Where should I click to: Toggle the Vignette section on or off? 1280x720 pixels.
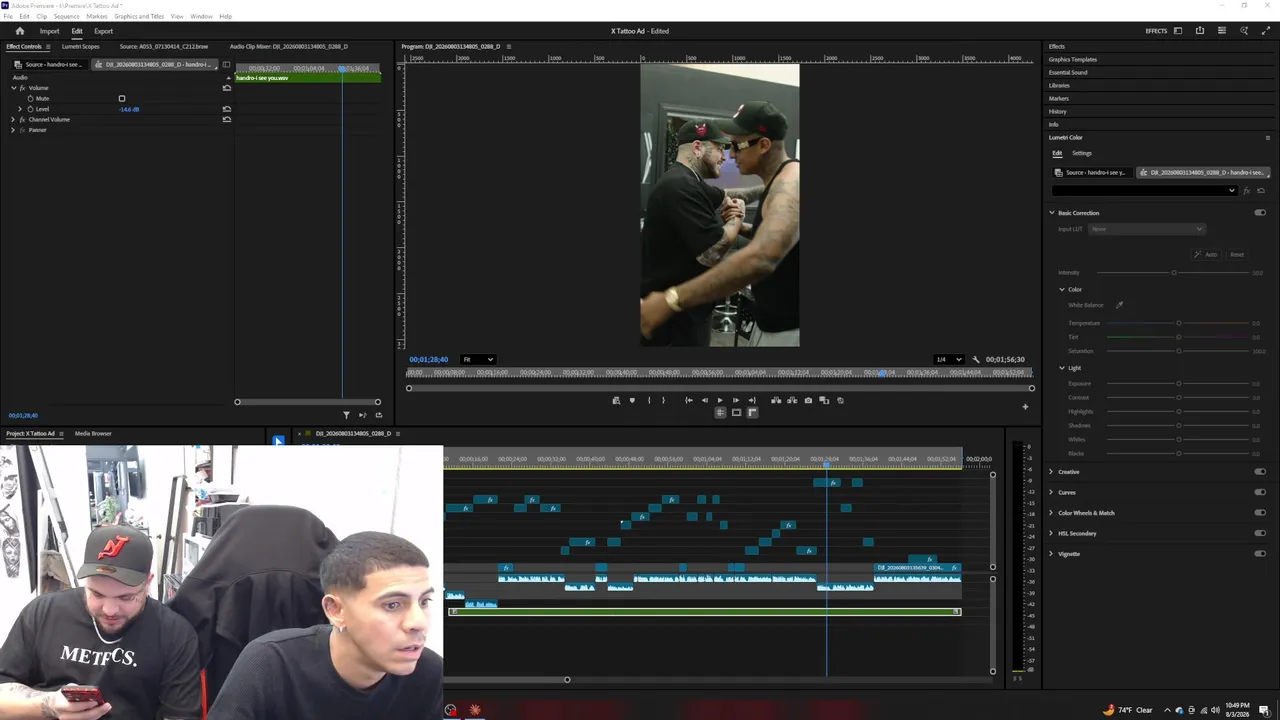(1260, 554)
